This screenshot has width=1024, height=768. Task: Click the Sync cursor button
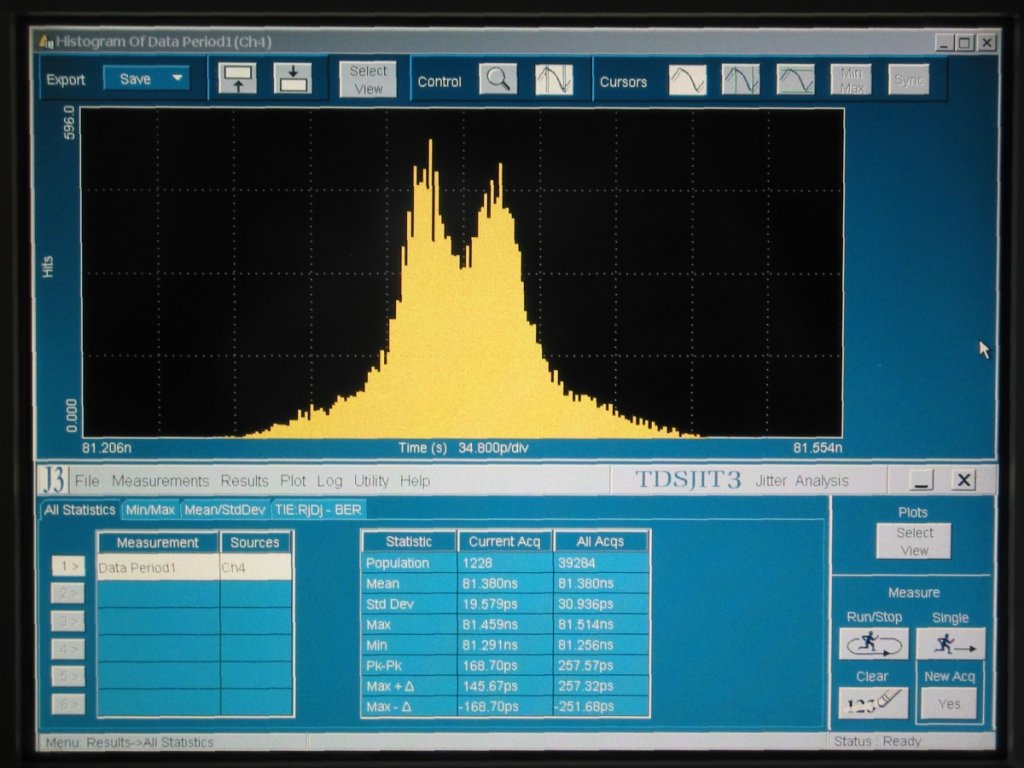(908, 80)
